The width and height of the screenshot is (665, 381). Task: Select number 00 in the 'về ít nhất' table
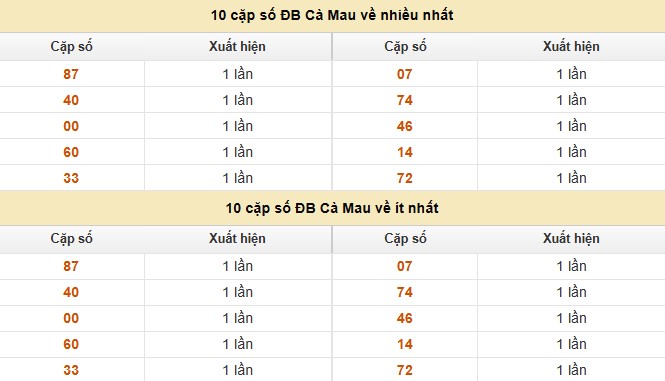point(71,318)
